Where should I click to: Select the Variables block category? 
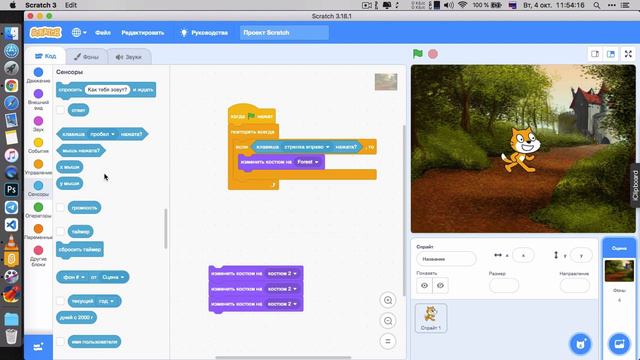(x=38, y=232)
